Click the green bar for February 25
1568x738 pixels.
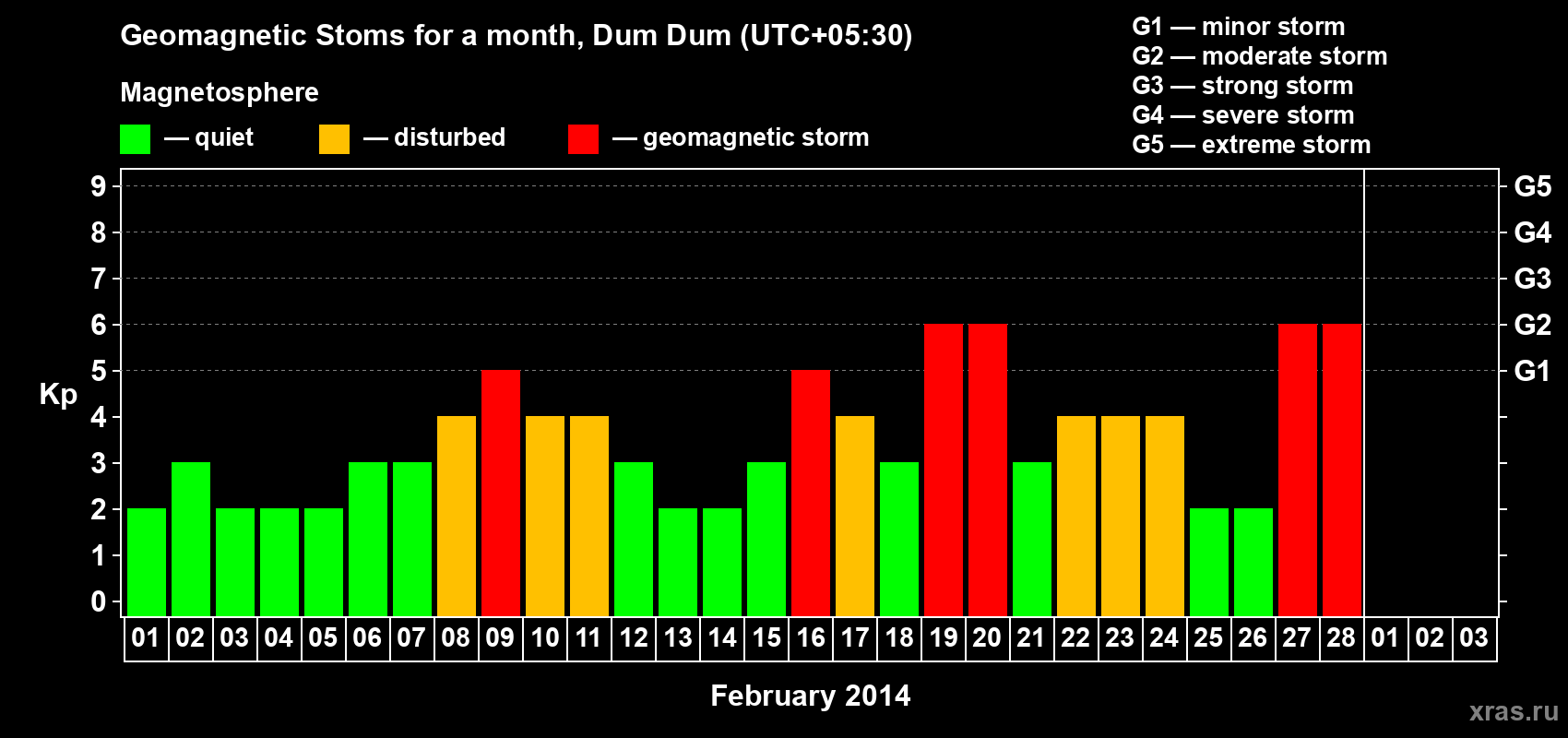click(1209, 563)
